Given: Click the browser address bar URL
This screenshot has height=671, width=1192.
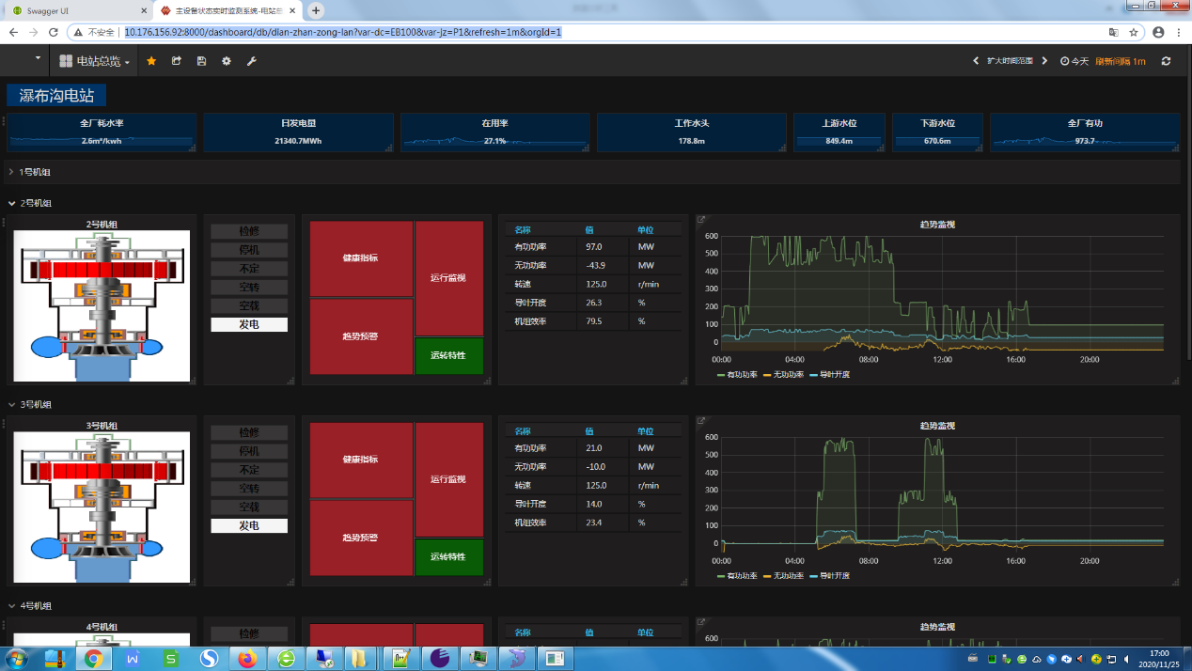Looking at the screenshot, I should 342,32.
